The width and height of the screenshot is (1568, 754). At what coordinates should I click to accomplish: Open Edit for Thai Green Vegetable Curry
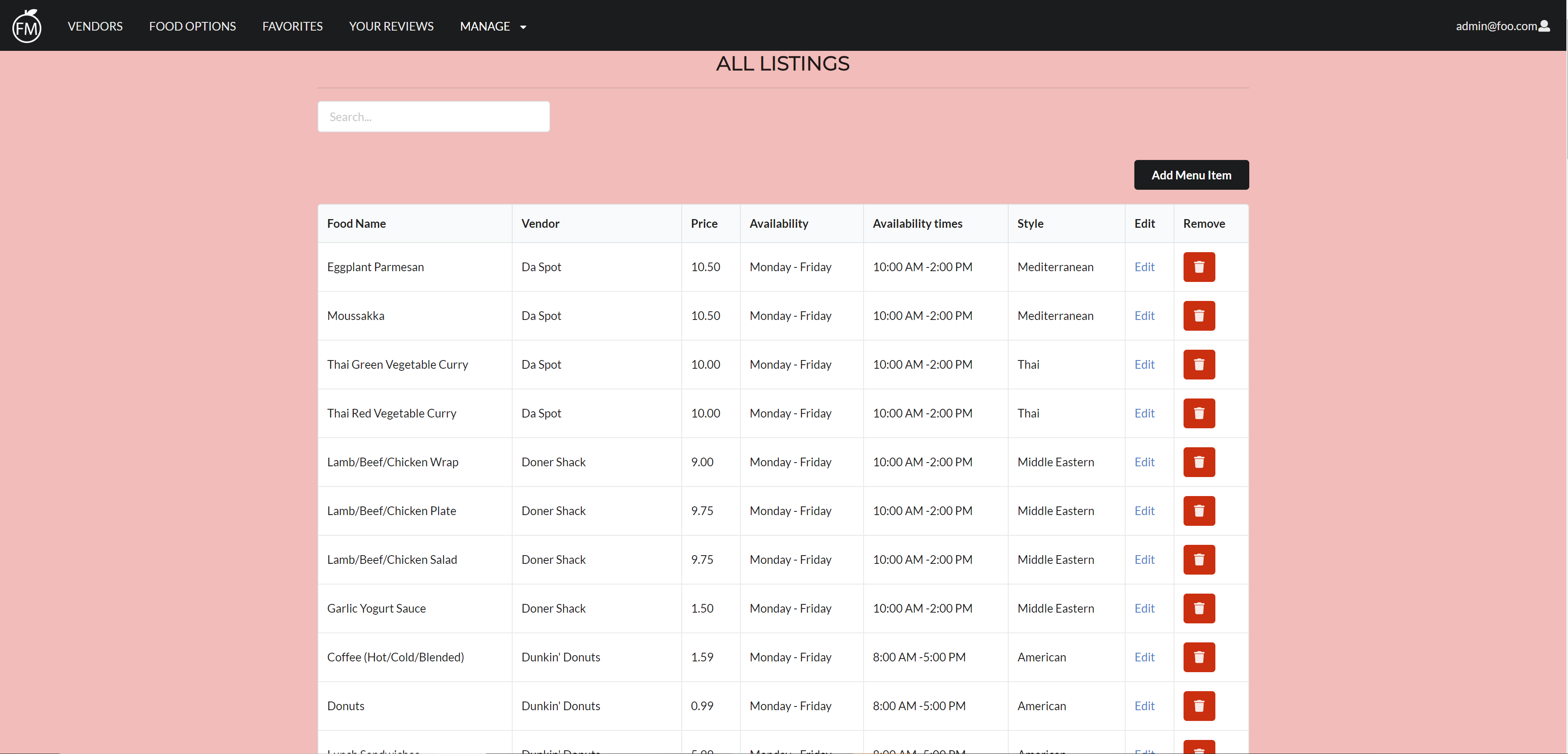pos(1144,364)
